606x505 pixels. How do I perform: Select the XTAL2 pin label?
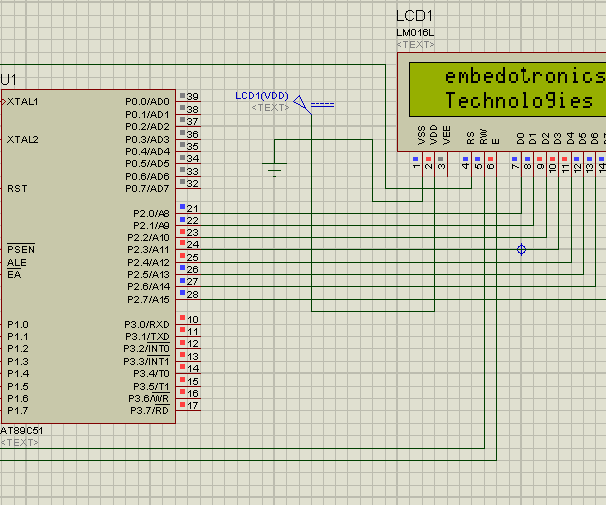point(22,139)
